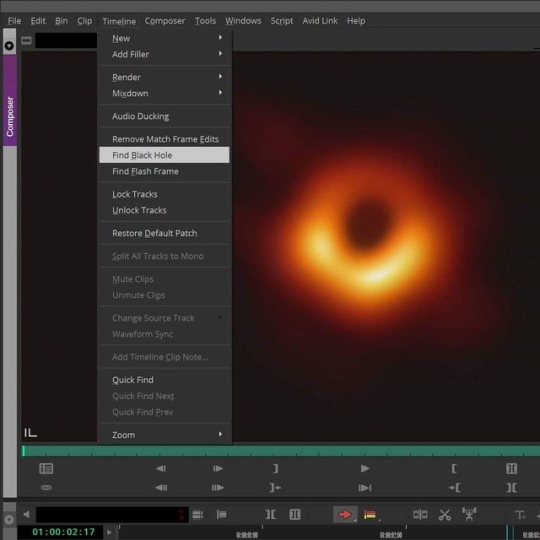
Task: Close the open Timeline menu
Action: tap(119, 21)
